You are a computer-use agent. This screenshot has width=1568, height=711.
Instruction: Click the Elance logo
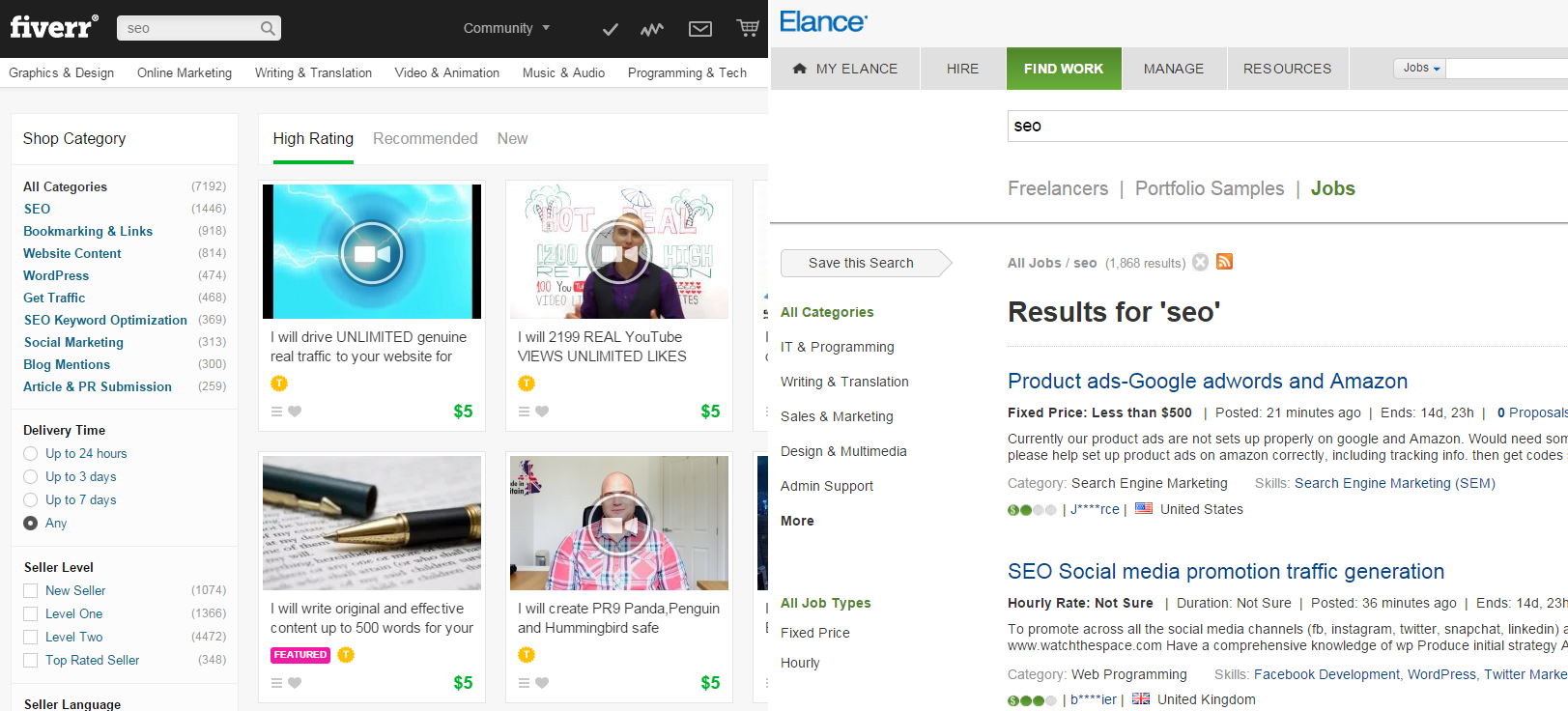click(x=823, y=21)
